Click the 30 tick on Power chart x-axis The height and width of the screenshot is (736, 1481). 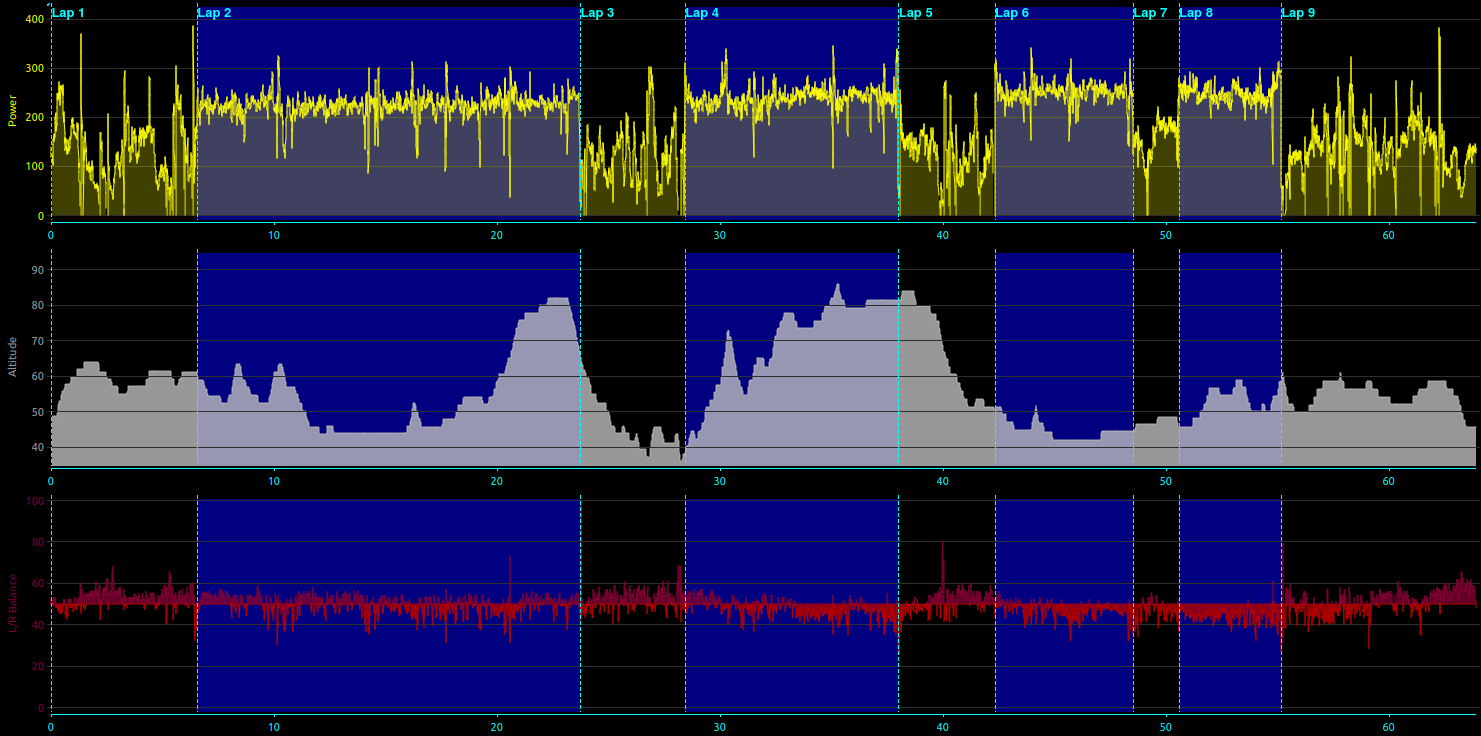point(720,235)
